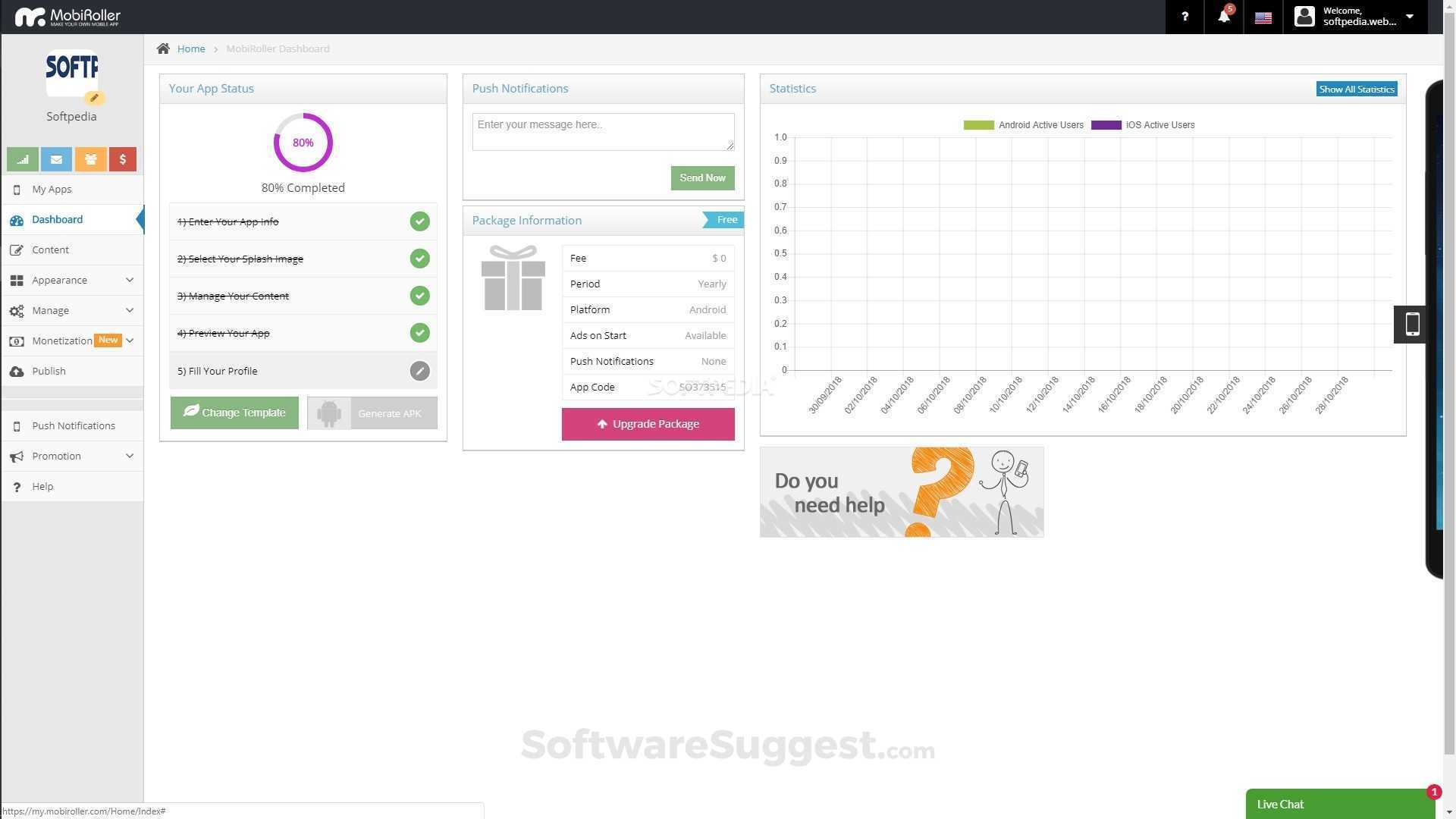
Task: Open the Publish section in the sidebar
Action: 49,371
